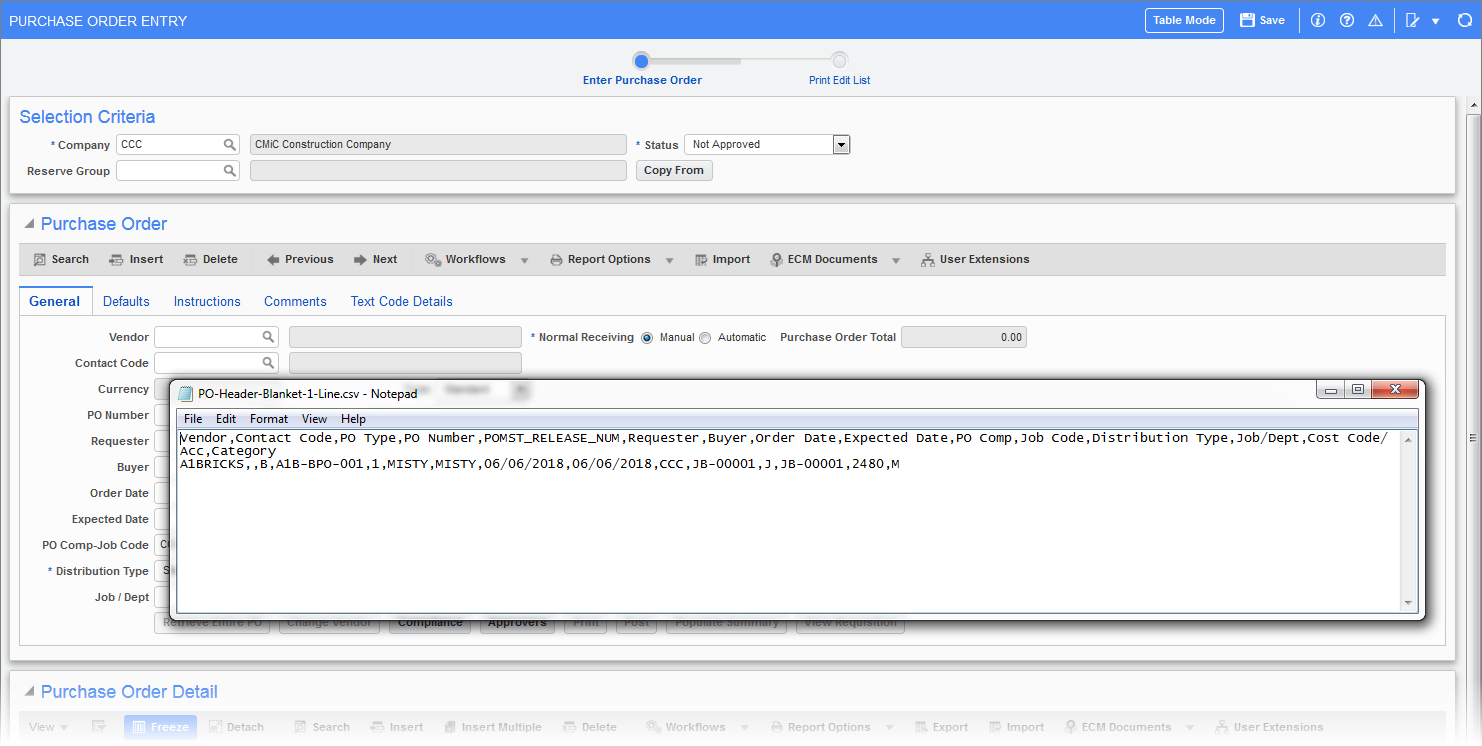
Task: Open the Status dropdown
Action: point(841,145)
